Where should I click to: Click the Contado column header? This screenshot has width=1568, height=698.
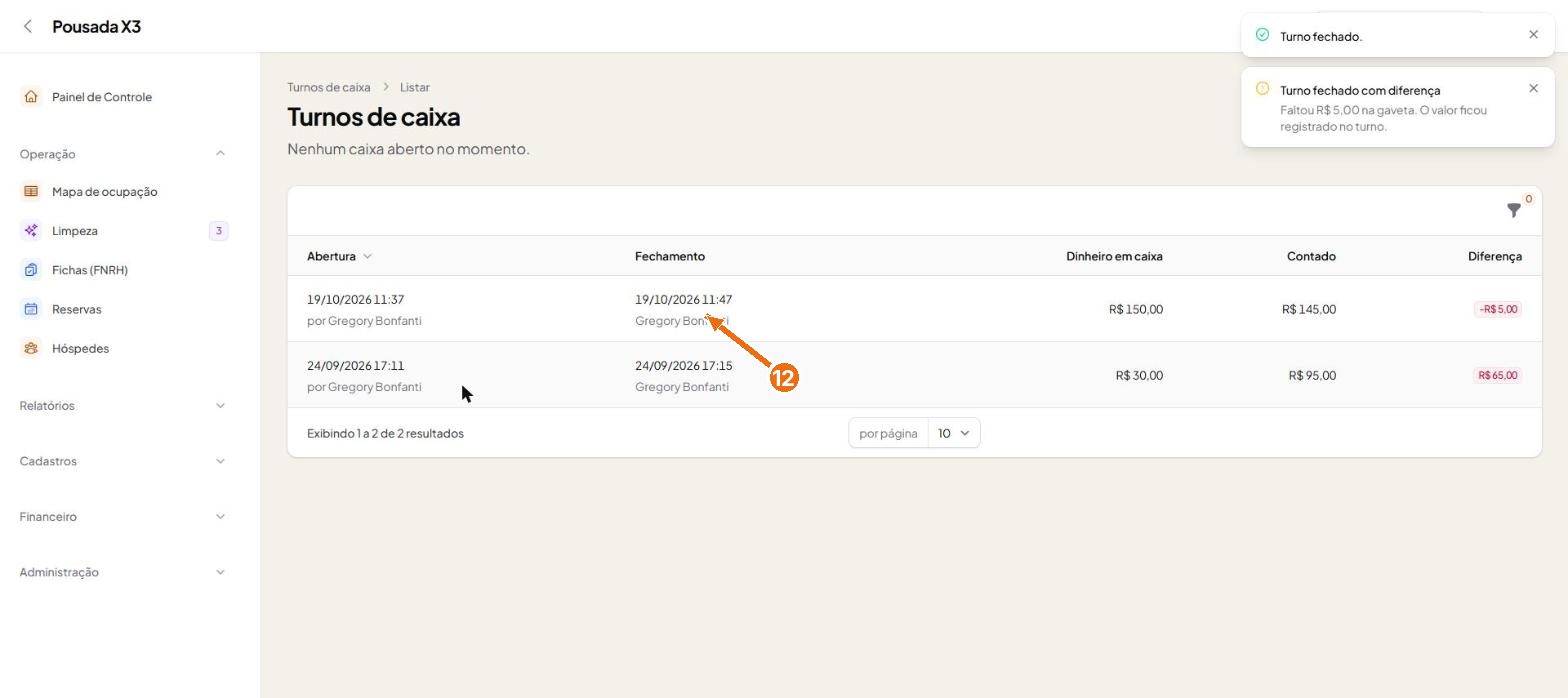coord(1311,256)
